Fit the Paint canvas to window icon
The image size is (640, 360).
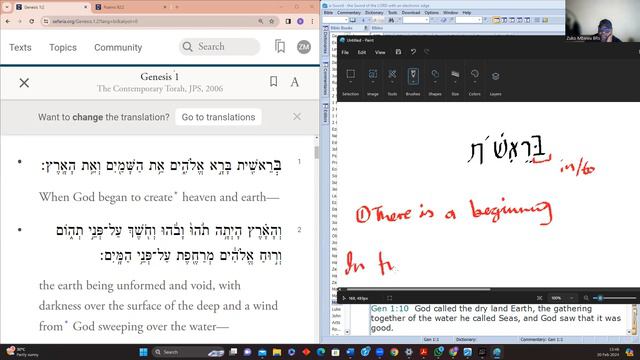[x=539, y=298]
